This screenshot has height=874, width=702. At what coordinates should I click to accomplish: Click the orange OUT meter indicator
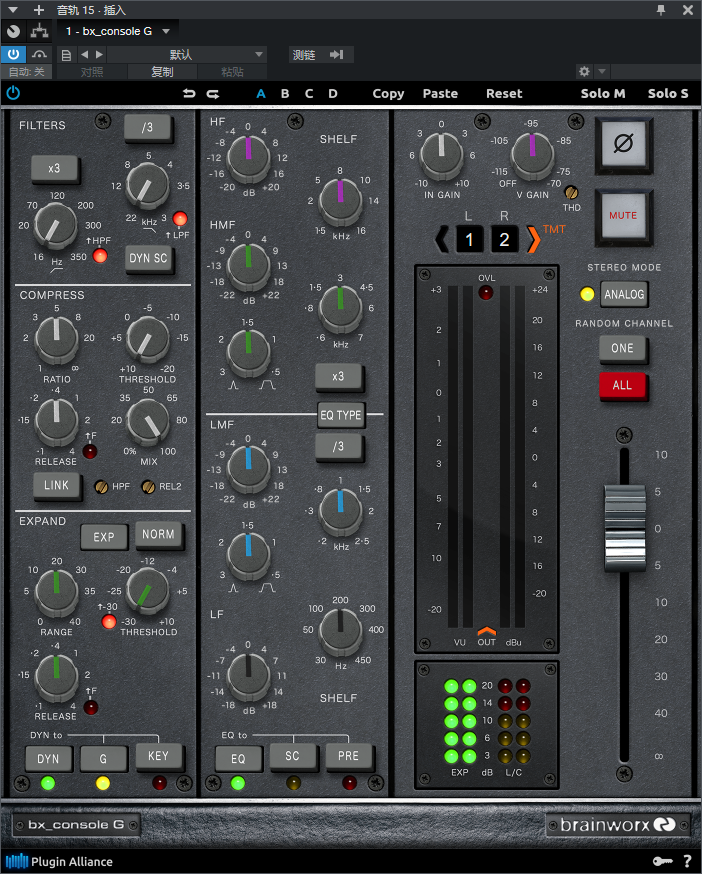[486, 631]
